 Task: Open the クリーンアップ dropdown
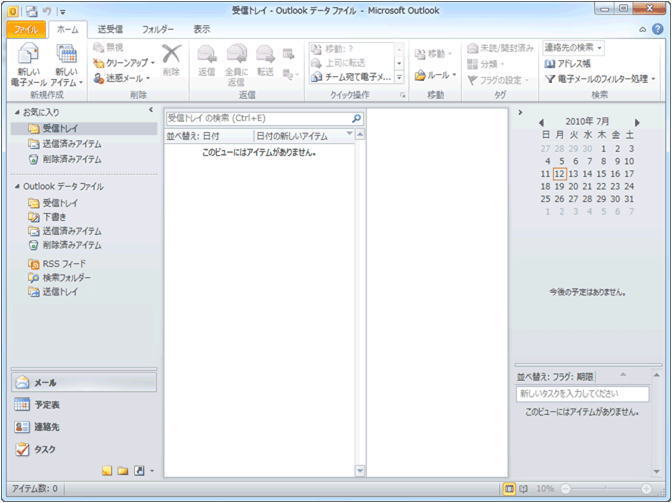(x=124, y=63)
